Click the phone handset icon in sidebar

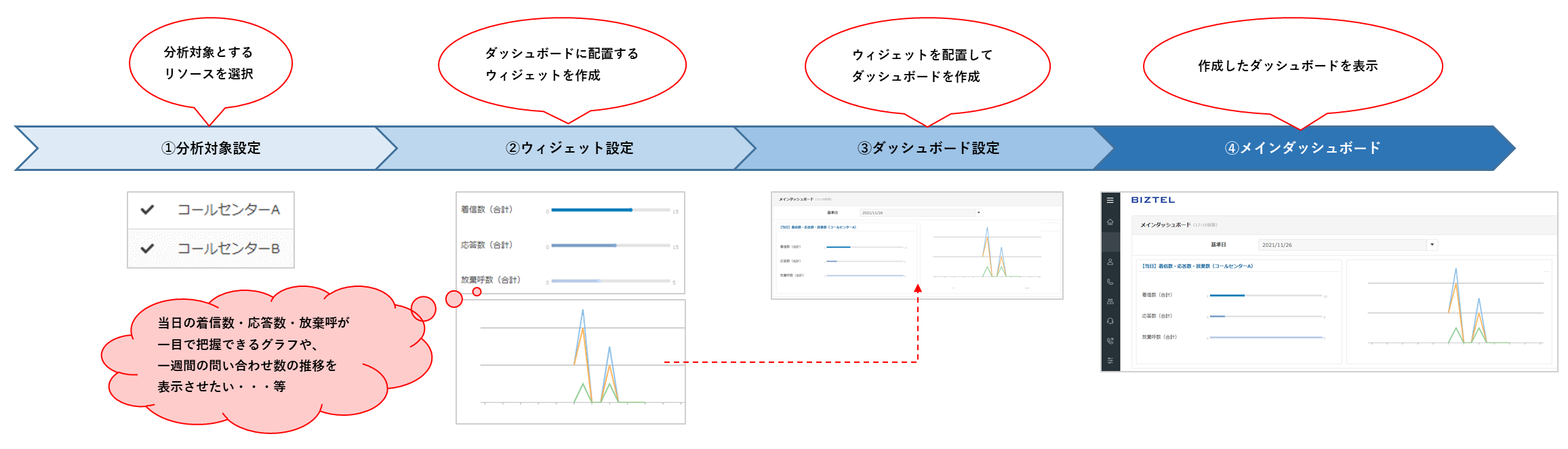(1110, 281)
